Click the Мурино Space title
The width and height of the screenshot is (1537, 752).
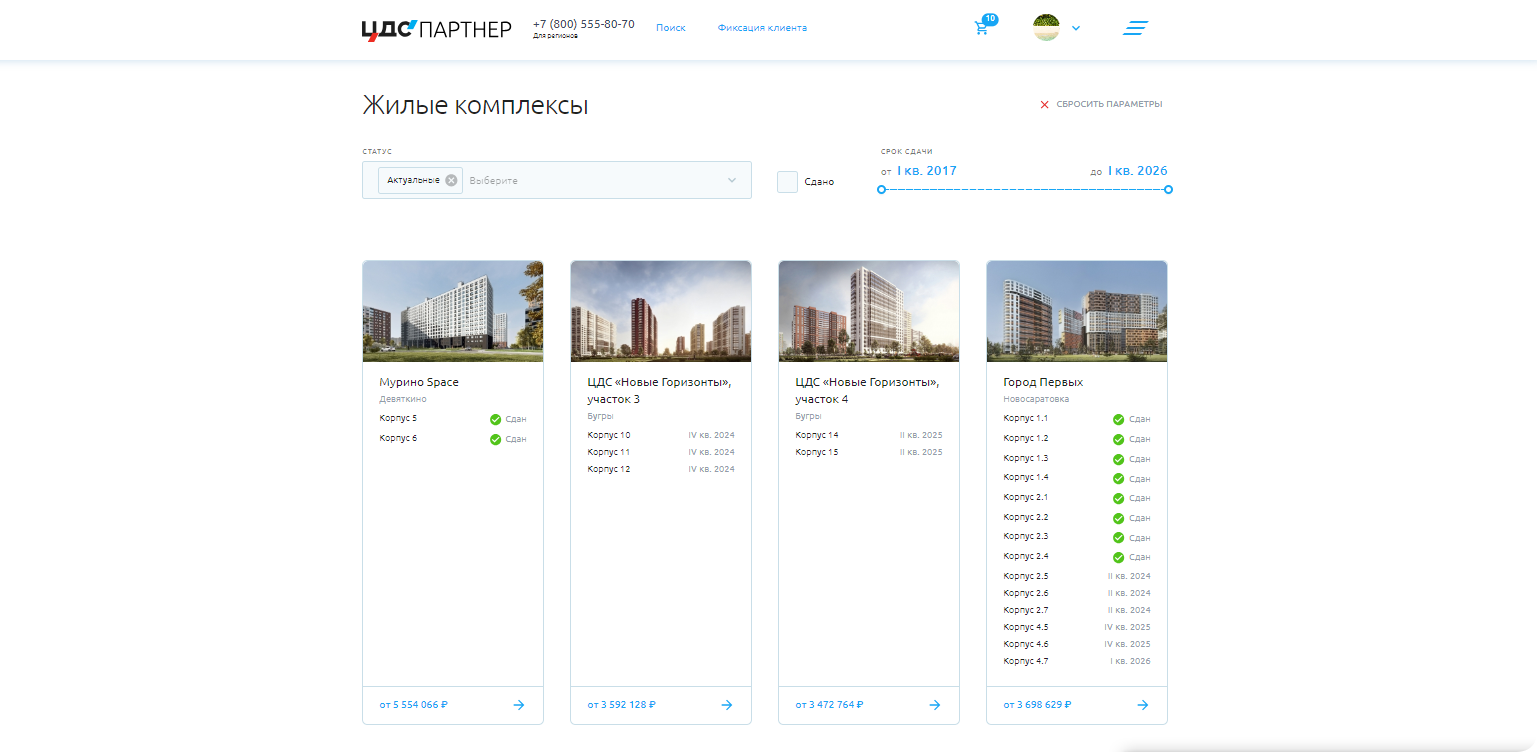[x=419, y=382]
